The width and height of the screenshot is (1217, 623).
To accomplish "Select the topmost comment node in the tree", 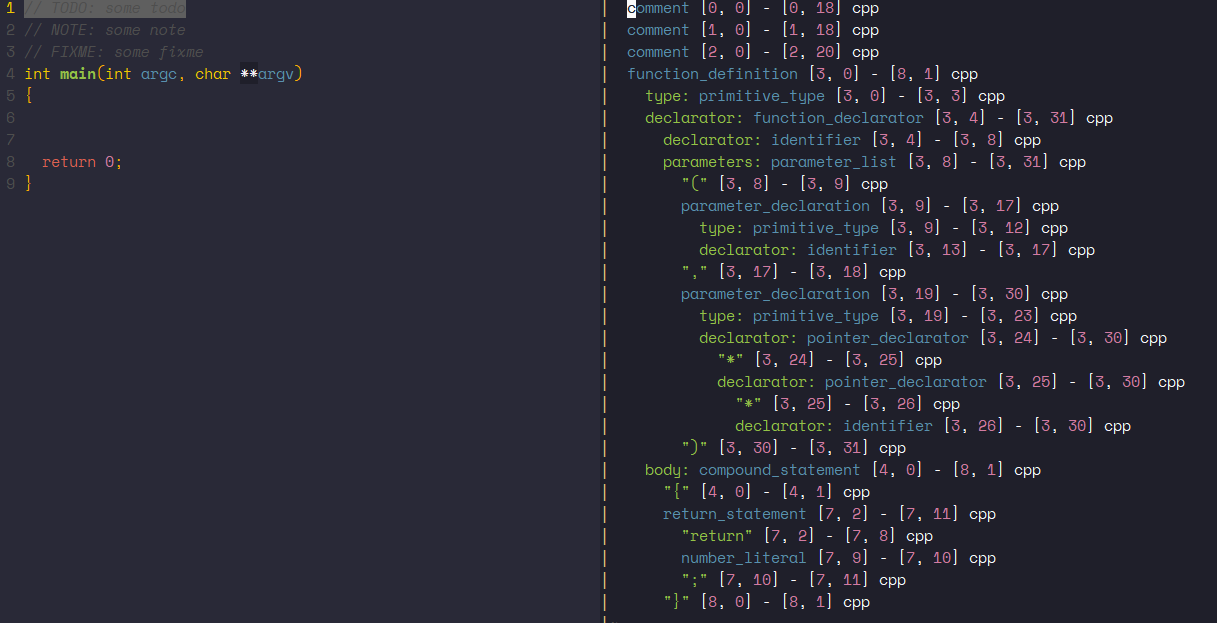I will point(657,8).
